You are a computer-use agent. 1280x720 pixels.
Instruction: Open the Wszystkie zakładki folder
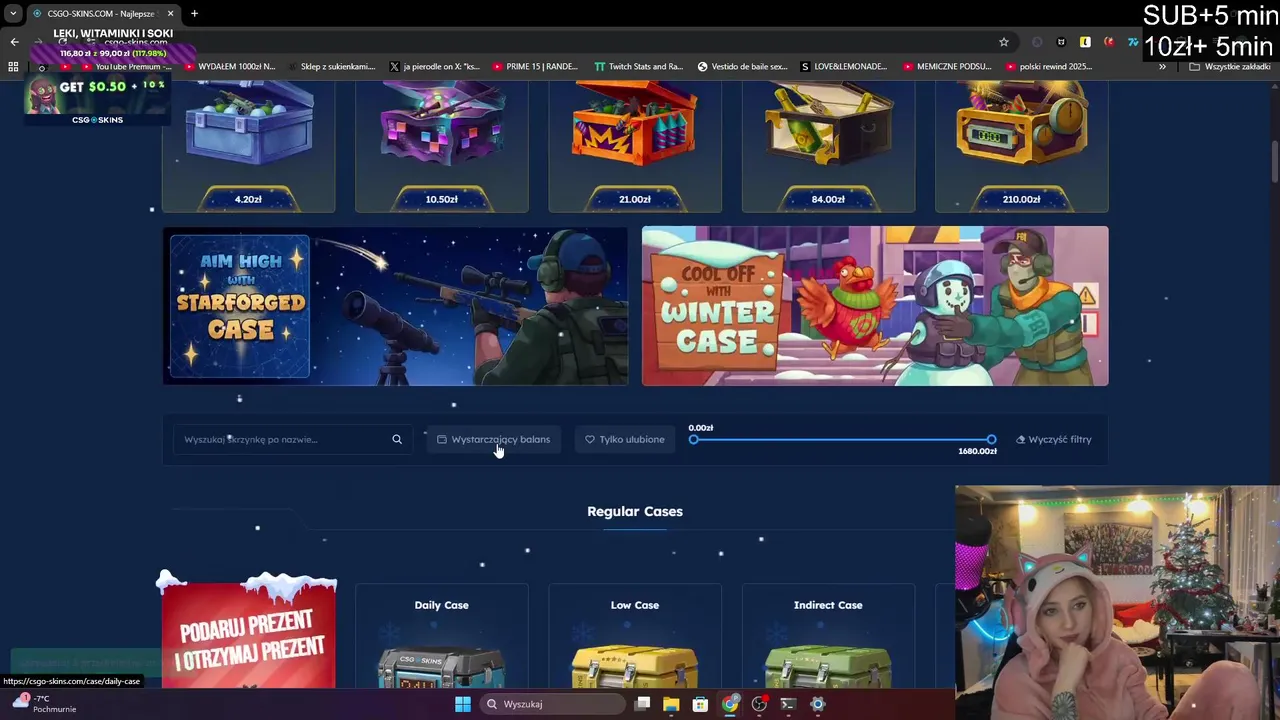click(x=1229, y=66)
